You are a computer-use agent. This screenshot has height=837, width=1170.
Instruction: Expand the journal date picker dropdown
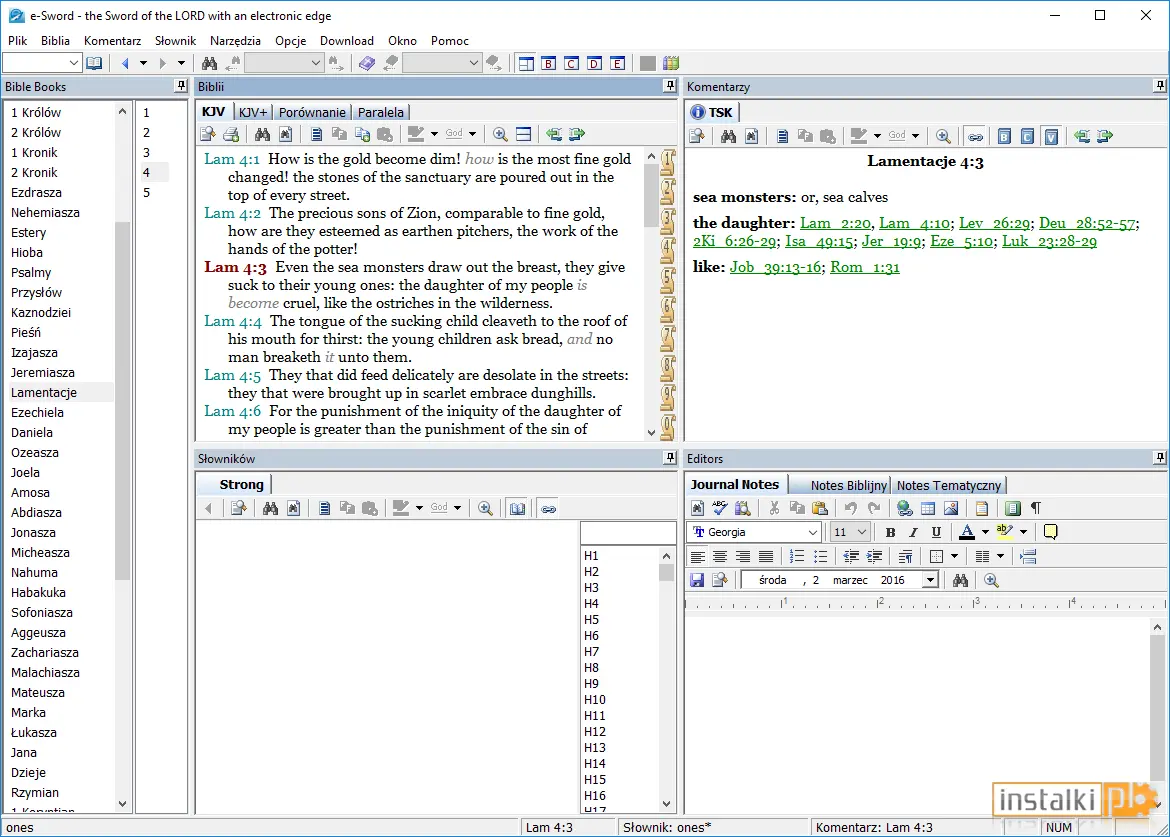930,580
